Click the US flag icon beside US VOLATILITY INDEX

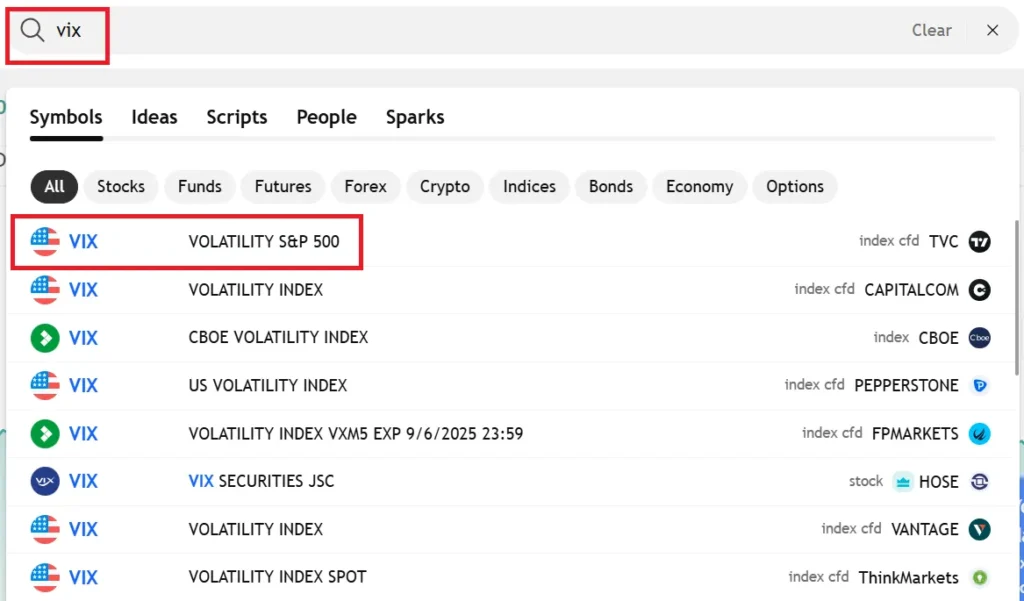pyautogui.click(x=45, y=385)
